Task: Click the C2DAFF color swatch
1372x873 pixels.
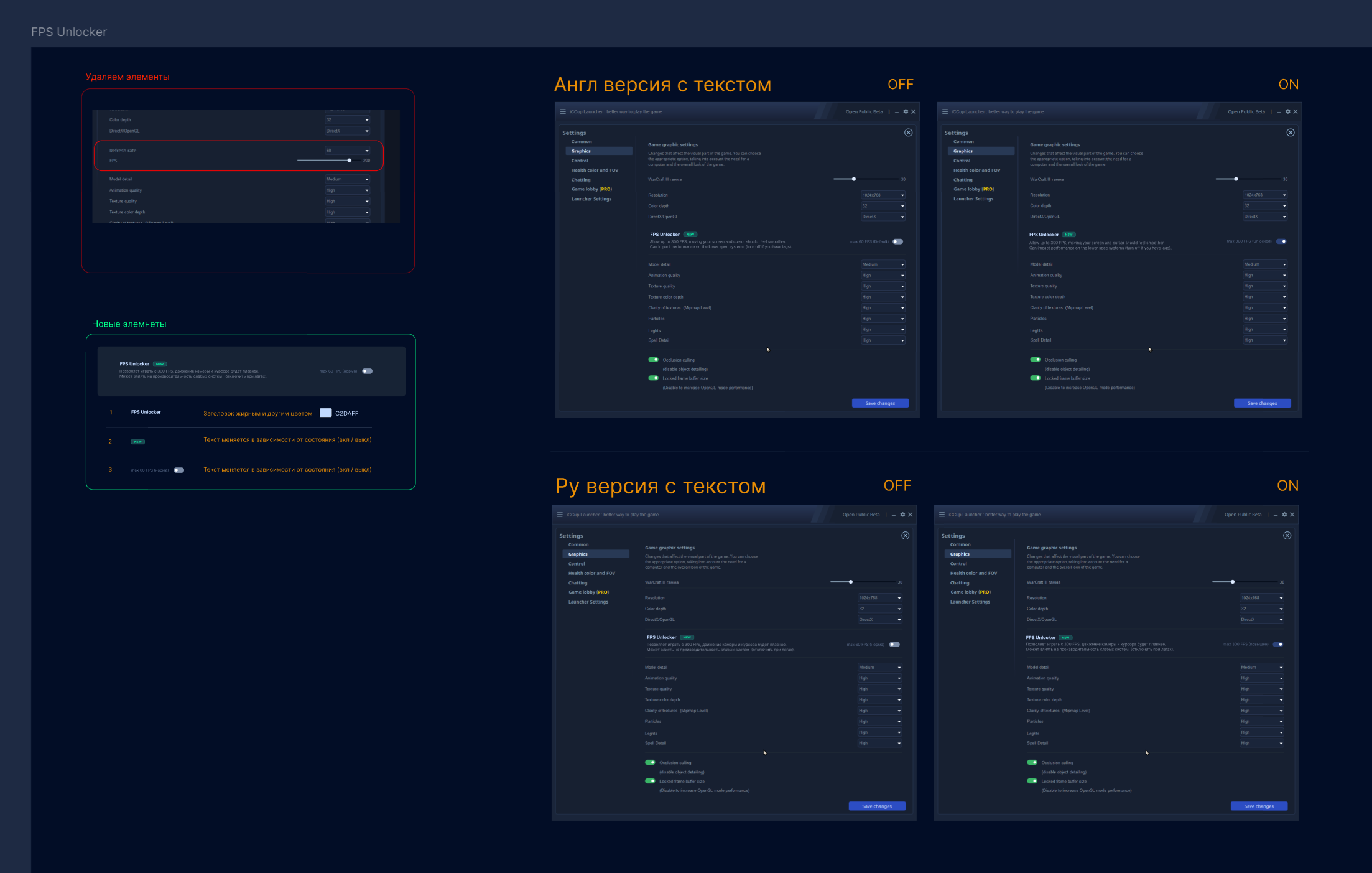Action: (325, 413)
